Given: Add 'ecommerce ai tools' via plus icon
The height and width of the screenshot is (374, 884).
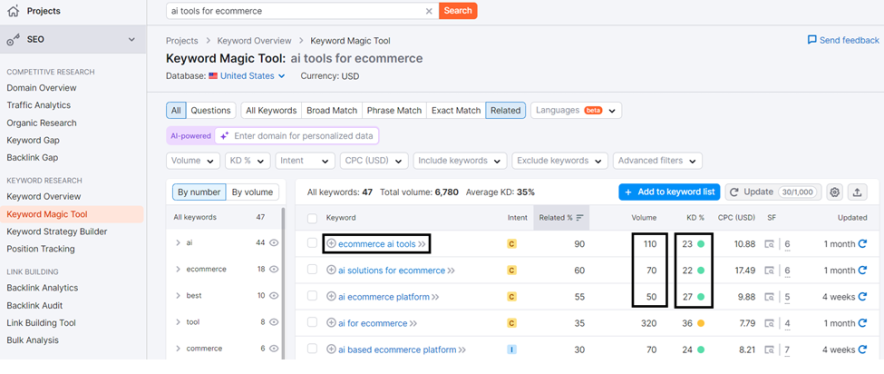Looking at the screenshot, I should tap(332, 244).
